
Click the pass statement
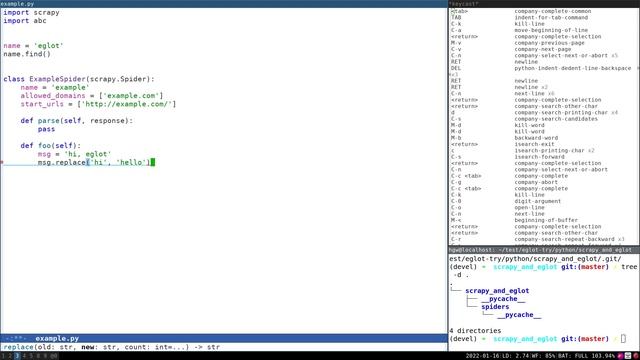tap(46, 129)
